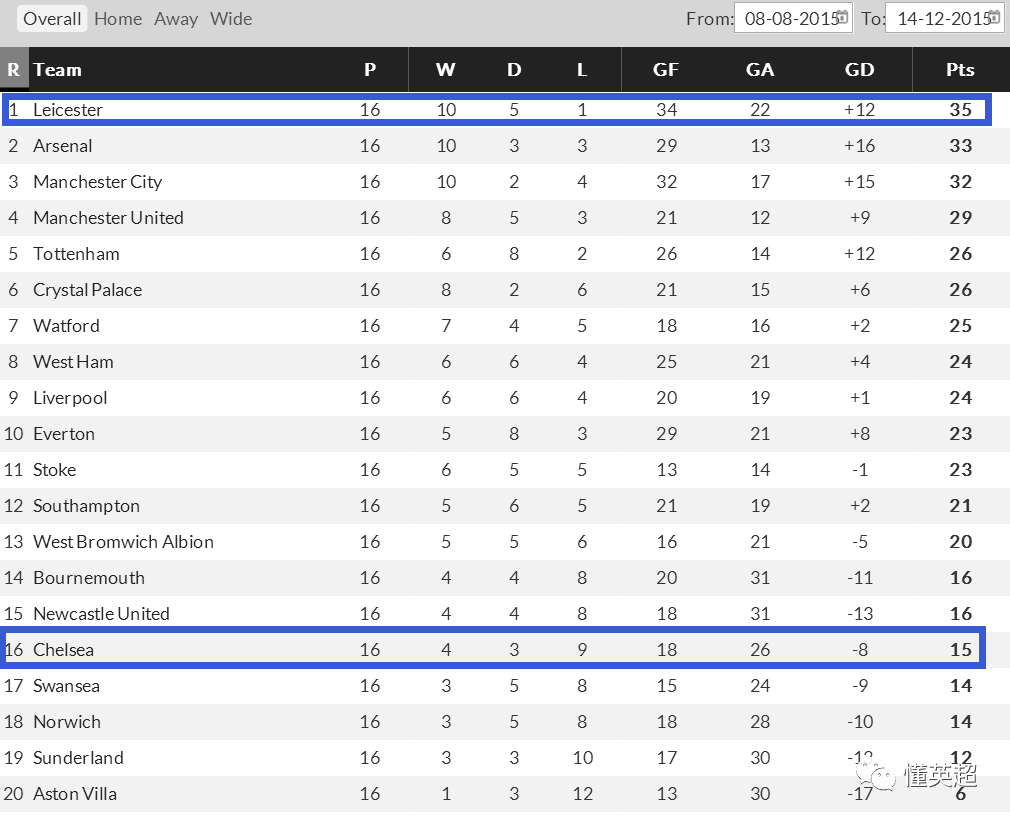Sort by R rank column header
The height and width of the screenshot is (820, 1010).
[x=14, y=70]
